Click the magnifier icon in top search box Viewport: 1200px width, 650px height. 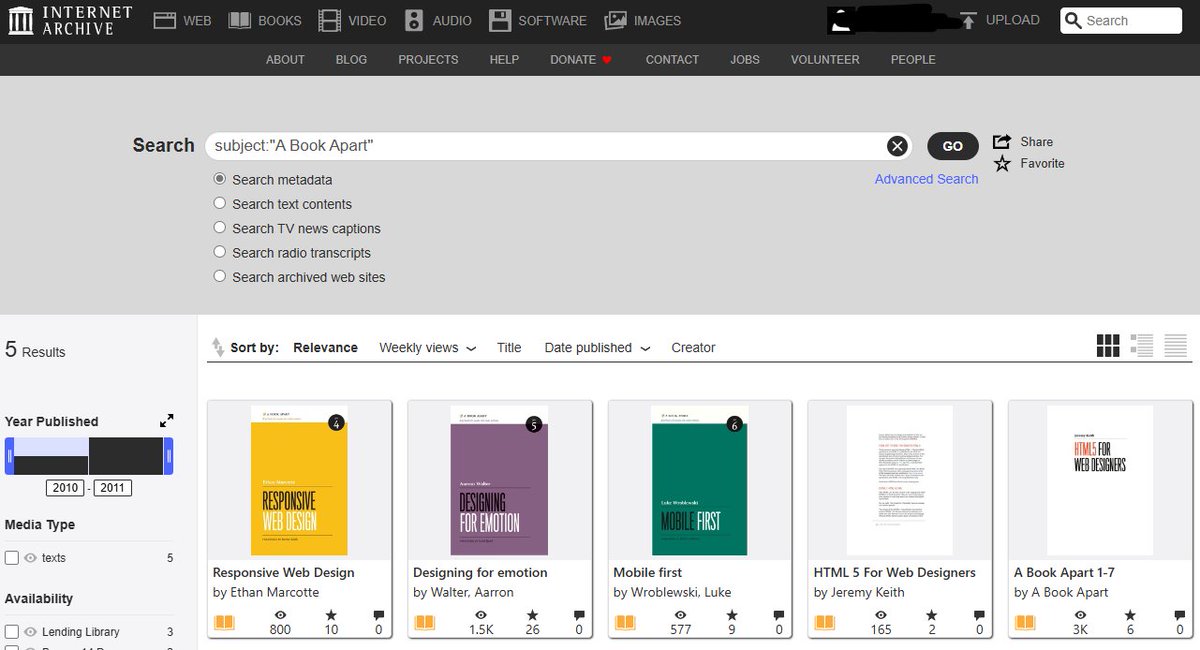tap(1074, 20)
